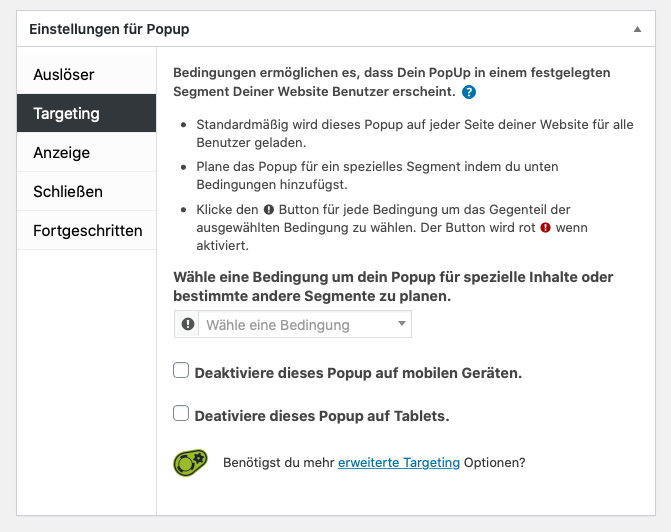Enable 'Deaktiviere dieses Popup auf mobilen Geräten' checkbox

click(181, 370)
